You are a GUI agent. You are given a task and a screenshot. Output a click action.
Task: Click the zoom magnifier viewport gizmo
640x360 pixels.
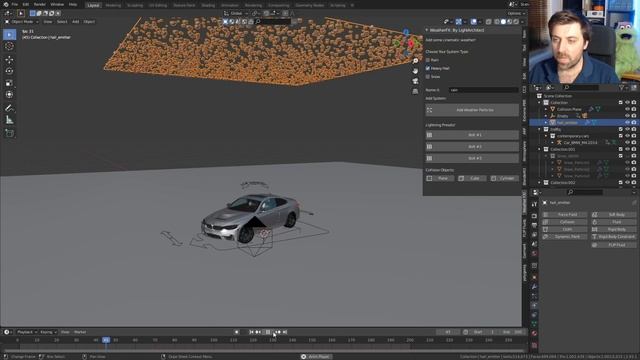pos(415,61)
